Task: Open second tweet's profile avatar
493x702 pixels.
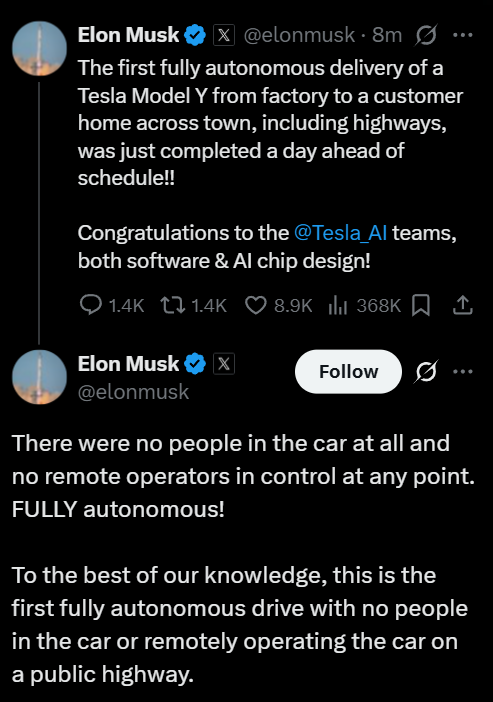Action: [x=39, y=377]
